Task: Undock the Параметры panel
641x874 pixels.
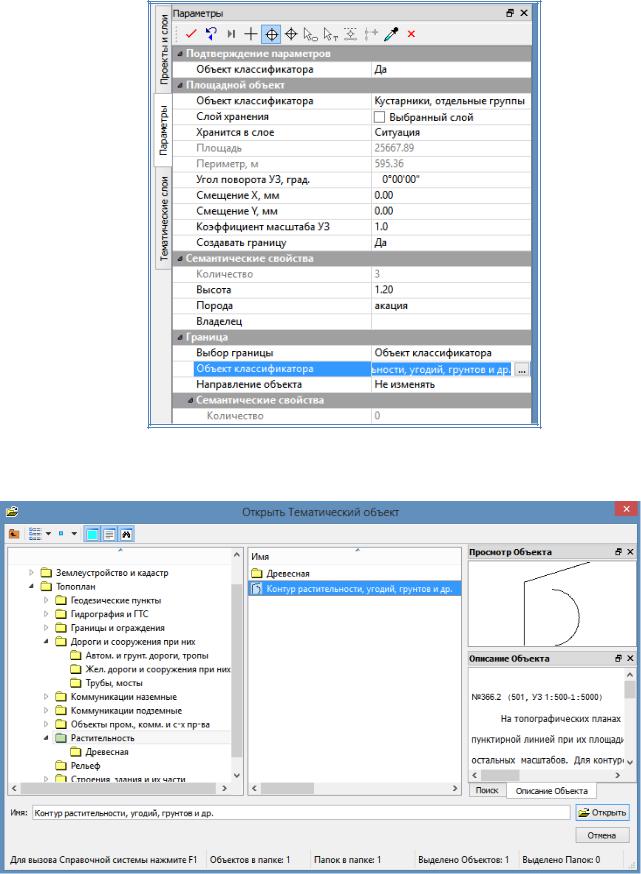Action: pos(509,13)
